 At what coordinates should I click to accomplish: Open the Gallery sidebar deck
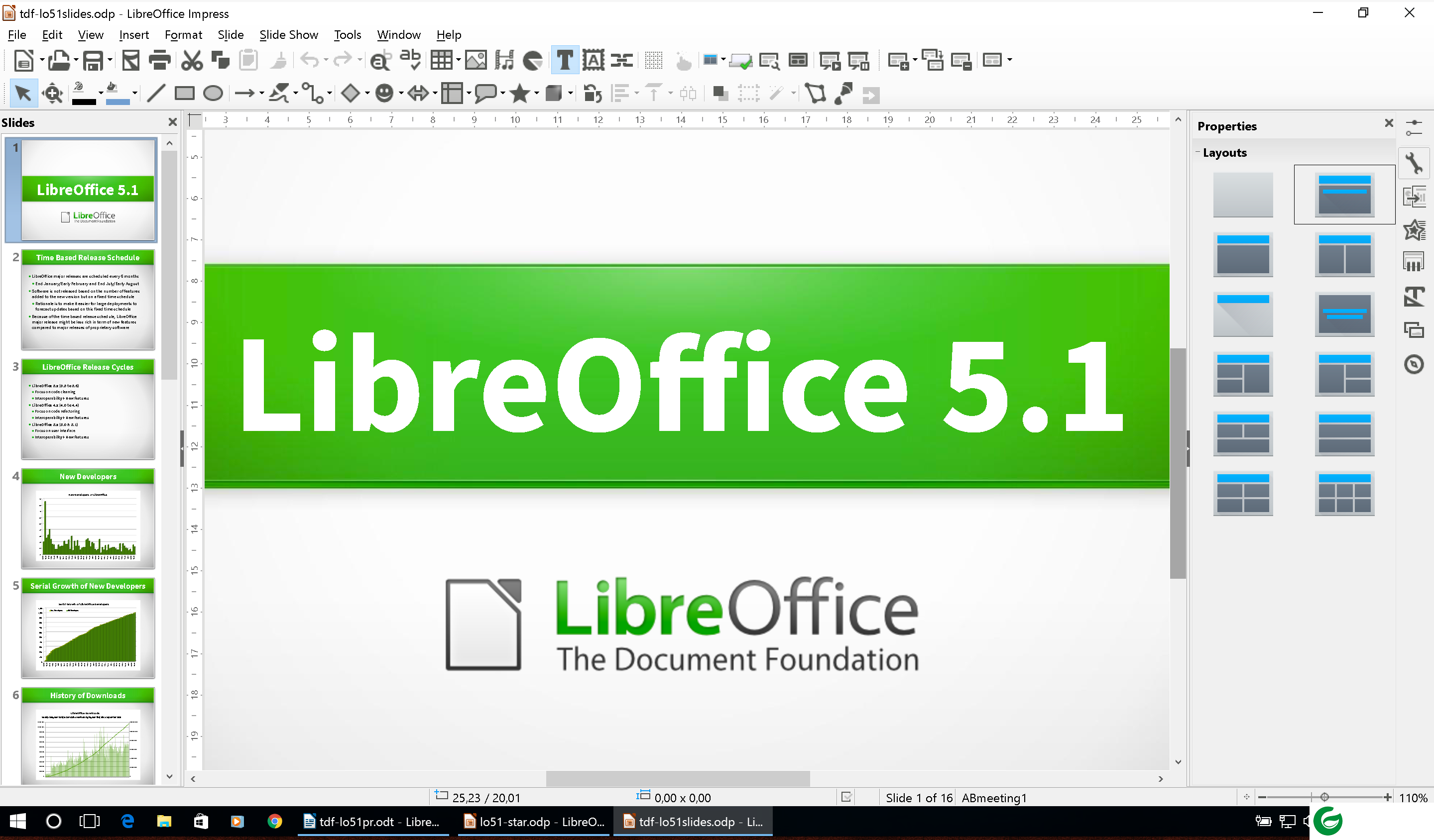(1414, 330)
